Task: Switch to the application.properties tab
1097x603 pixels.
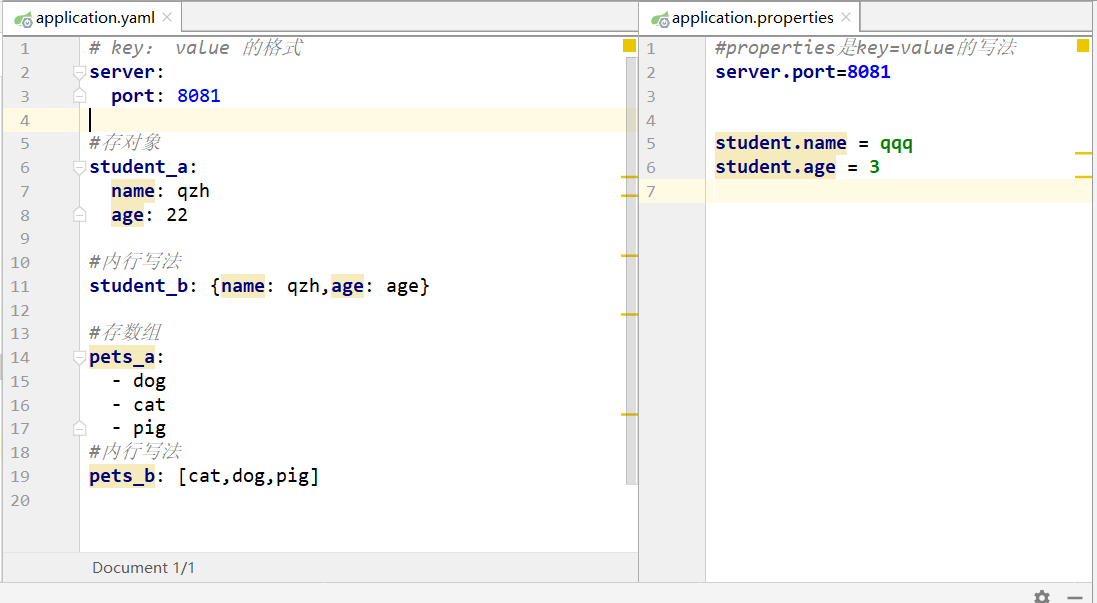Action: pos(749,18)
